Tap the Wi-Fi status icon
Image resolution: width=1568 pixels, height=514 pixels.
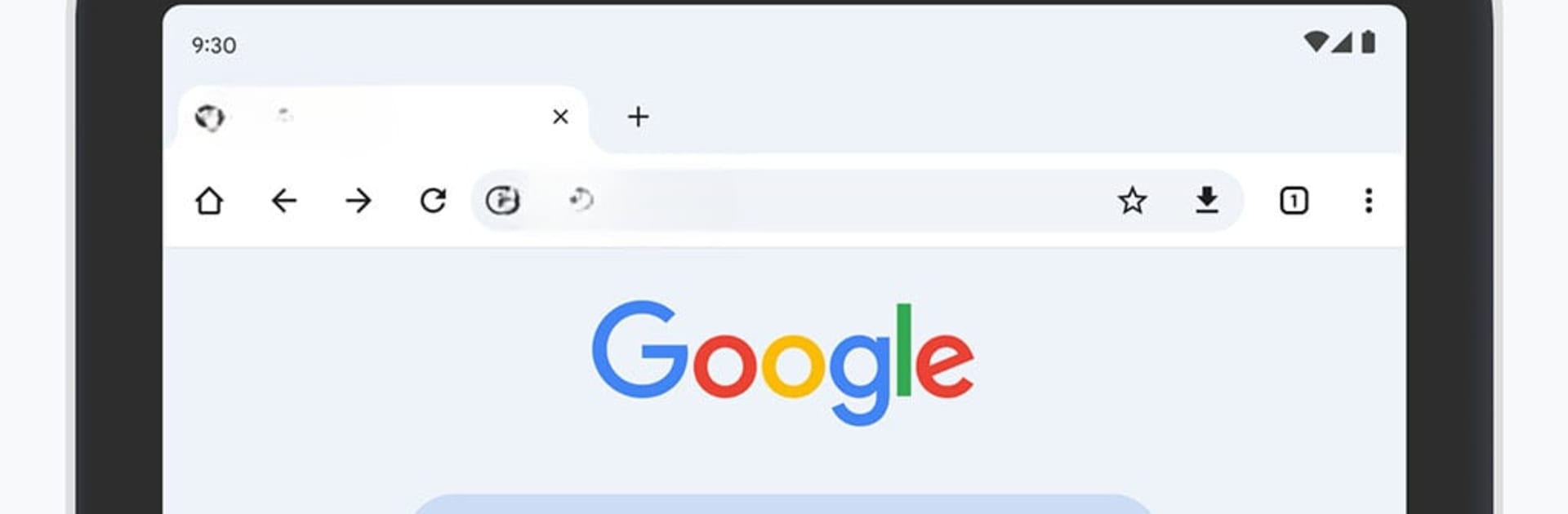coord(1315,42)
